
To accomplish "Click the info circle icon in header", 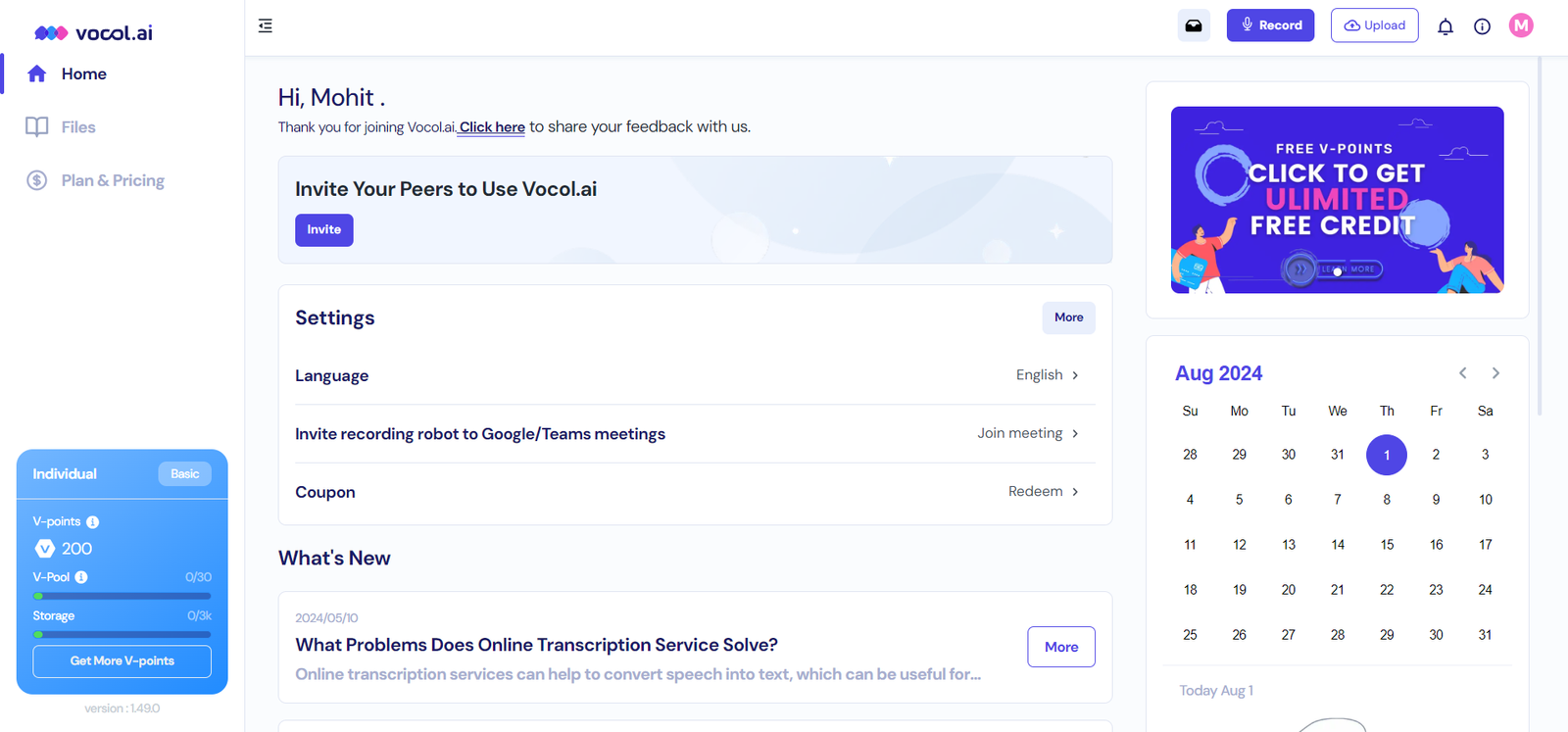I will pyautogui.click(x=1482, y=26).
